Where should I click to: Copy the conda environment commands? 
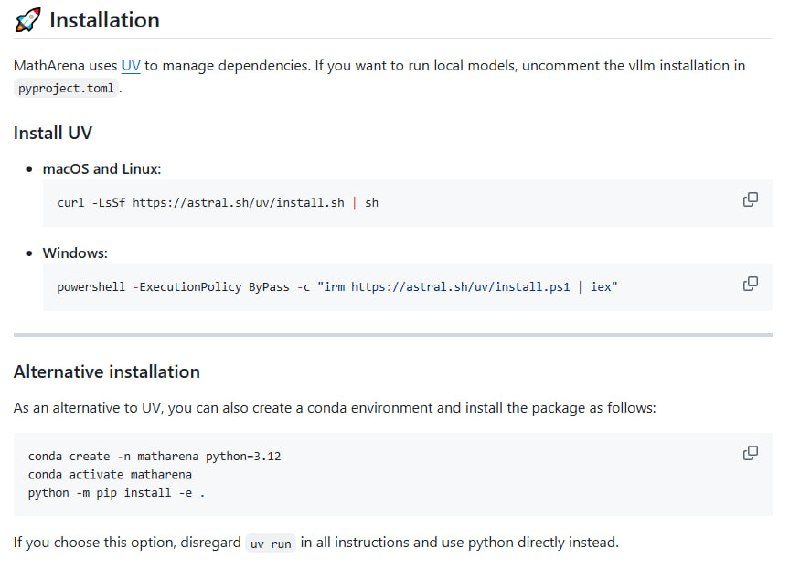pos(750,453)
